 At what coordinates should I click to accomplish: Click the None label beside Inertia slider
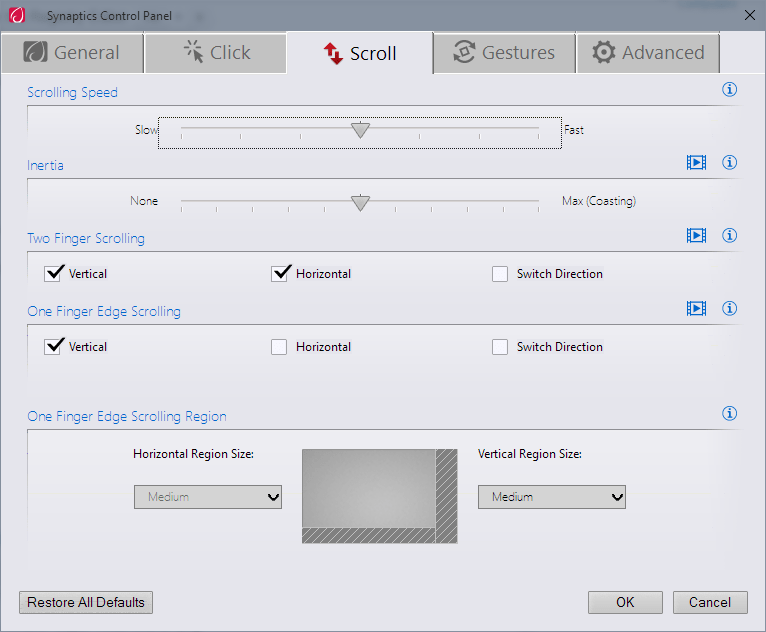click(144, 201)
